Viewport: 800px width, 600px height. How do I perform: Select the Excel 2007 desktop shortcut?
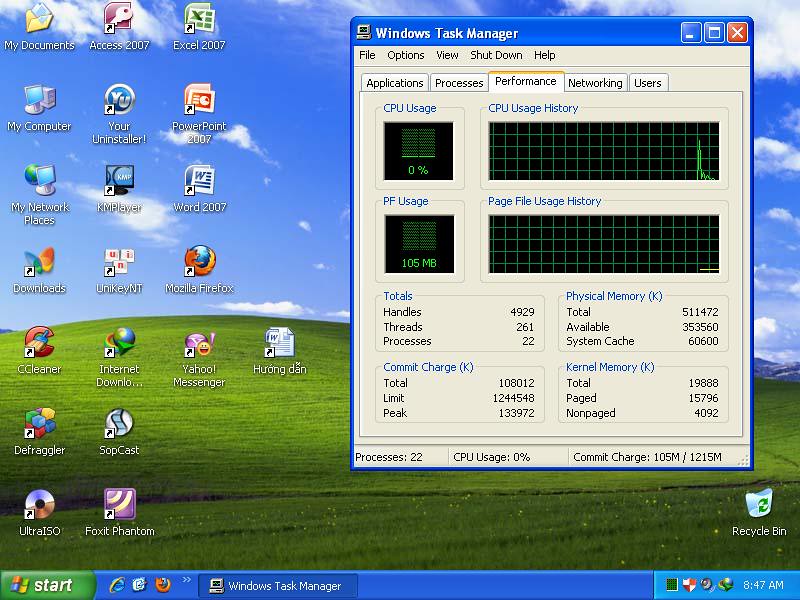tap(199, 26)
